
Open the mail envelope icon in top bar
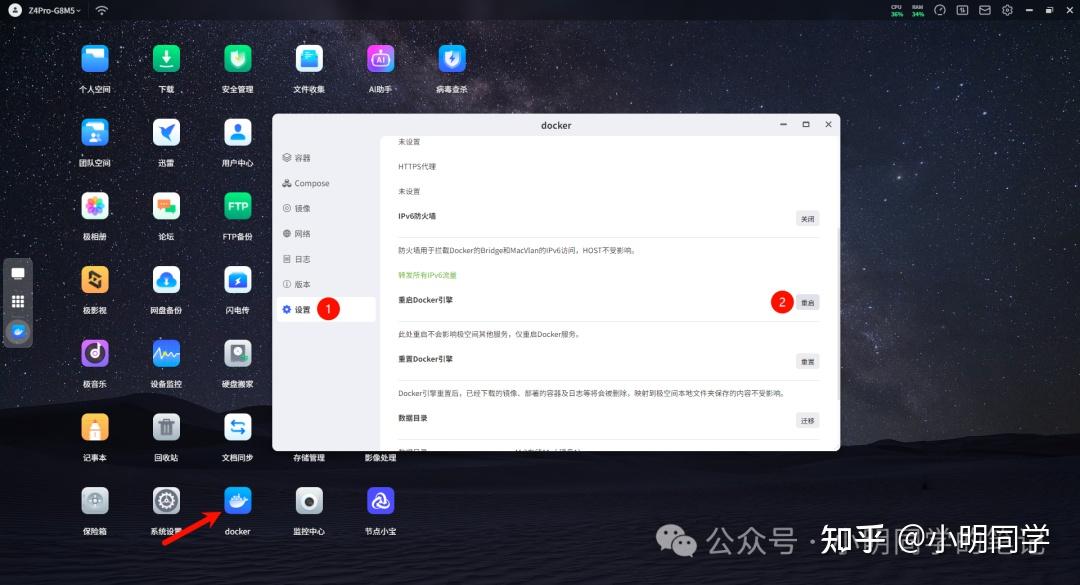coord(985,10)
